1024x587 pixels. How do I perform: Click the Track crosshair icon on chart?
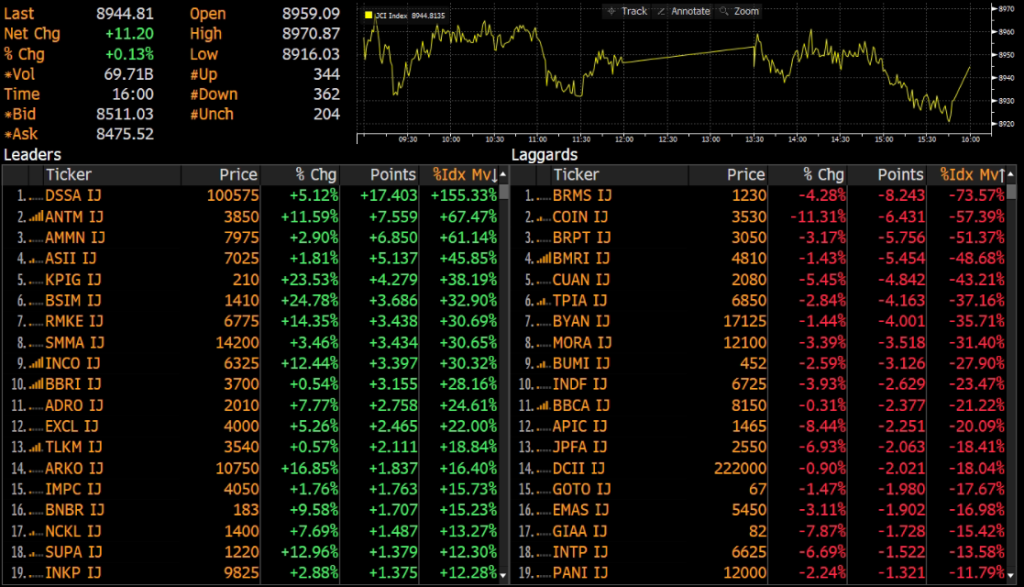tap(611, 11)
